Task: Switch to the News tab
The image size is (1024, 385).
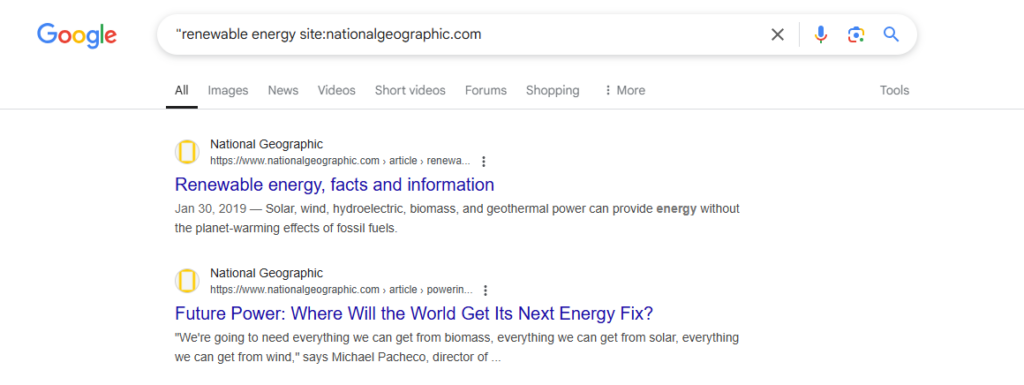Action: (x=283, y=91)
